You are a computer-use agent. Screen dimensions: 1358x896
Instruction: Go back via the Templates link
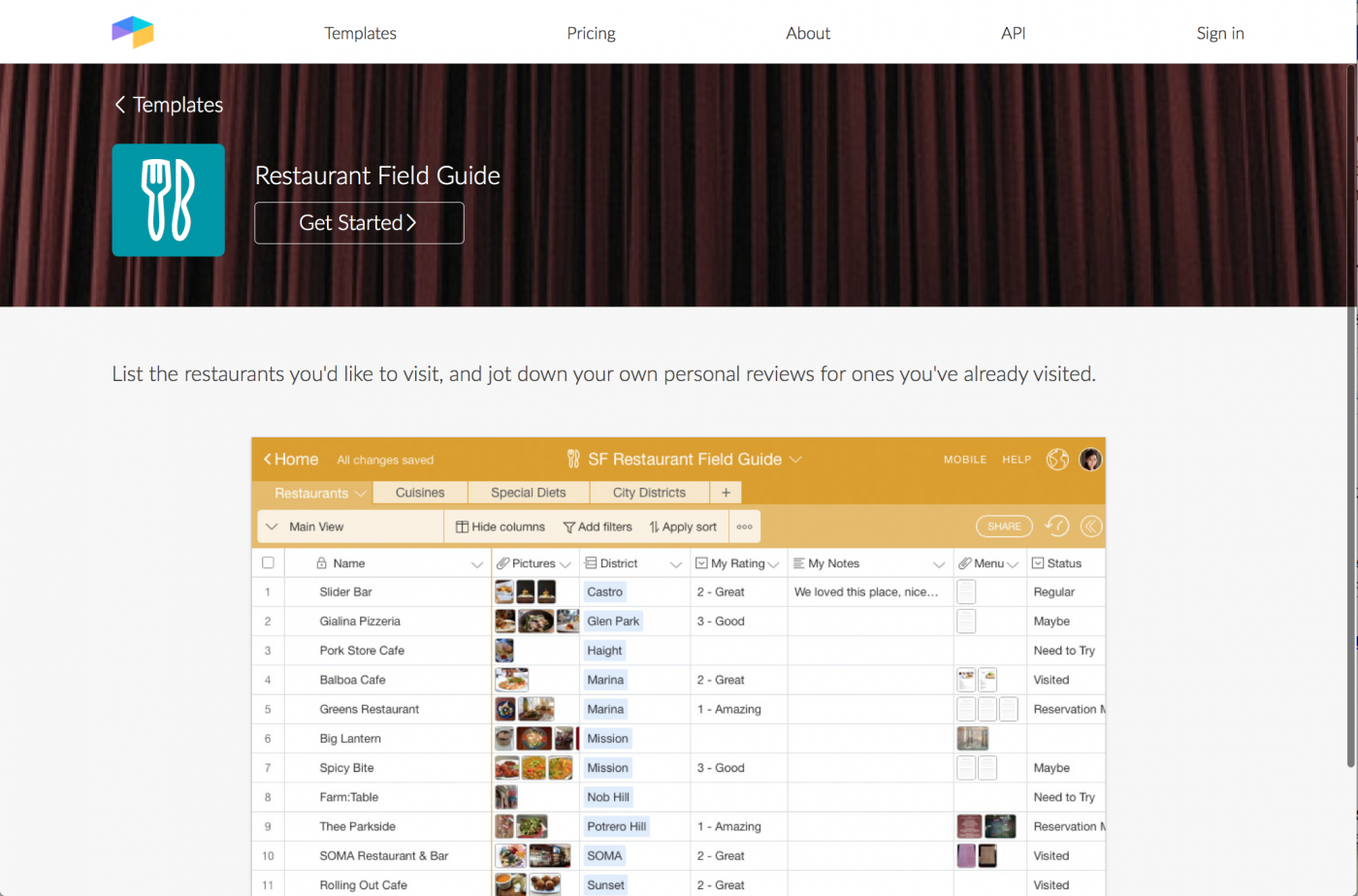169,105
